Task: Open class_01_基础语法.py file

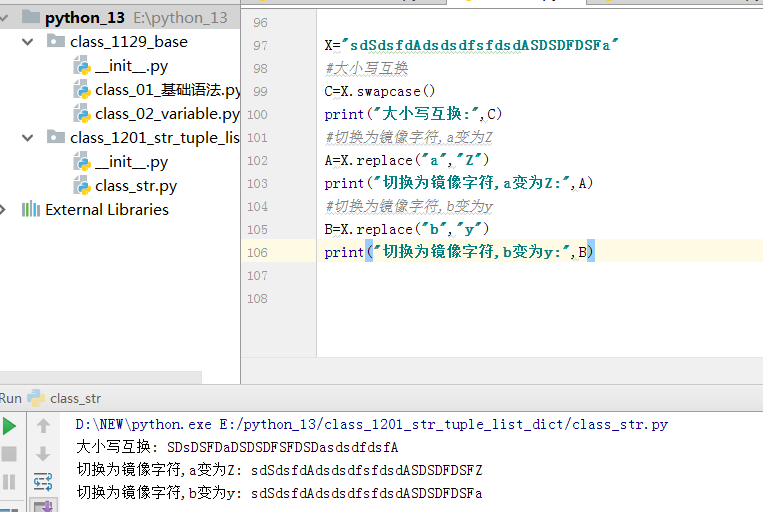Action: coord(166,90)
